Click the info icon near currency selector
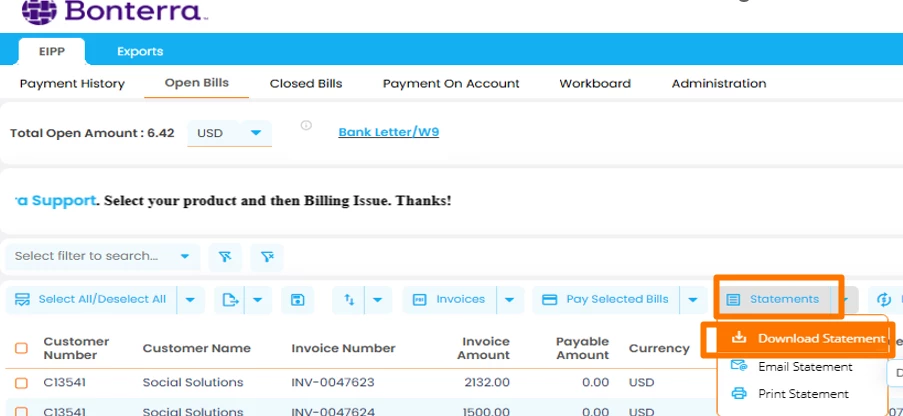The width and height of the screenshot is (903, 416). 306,125
